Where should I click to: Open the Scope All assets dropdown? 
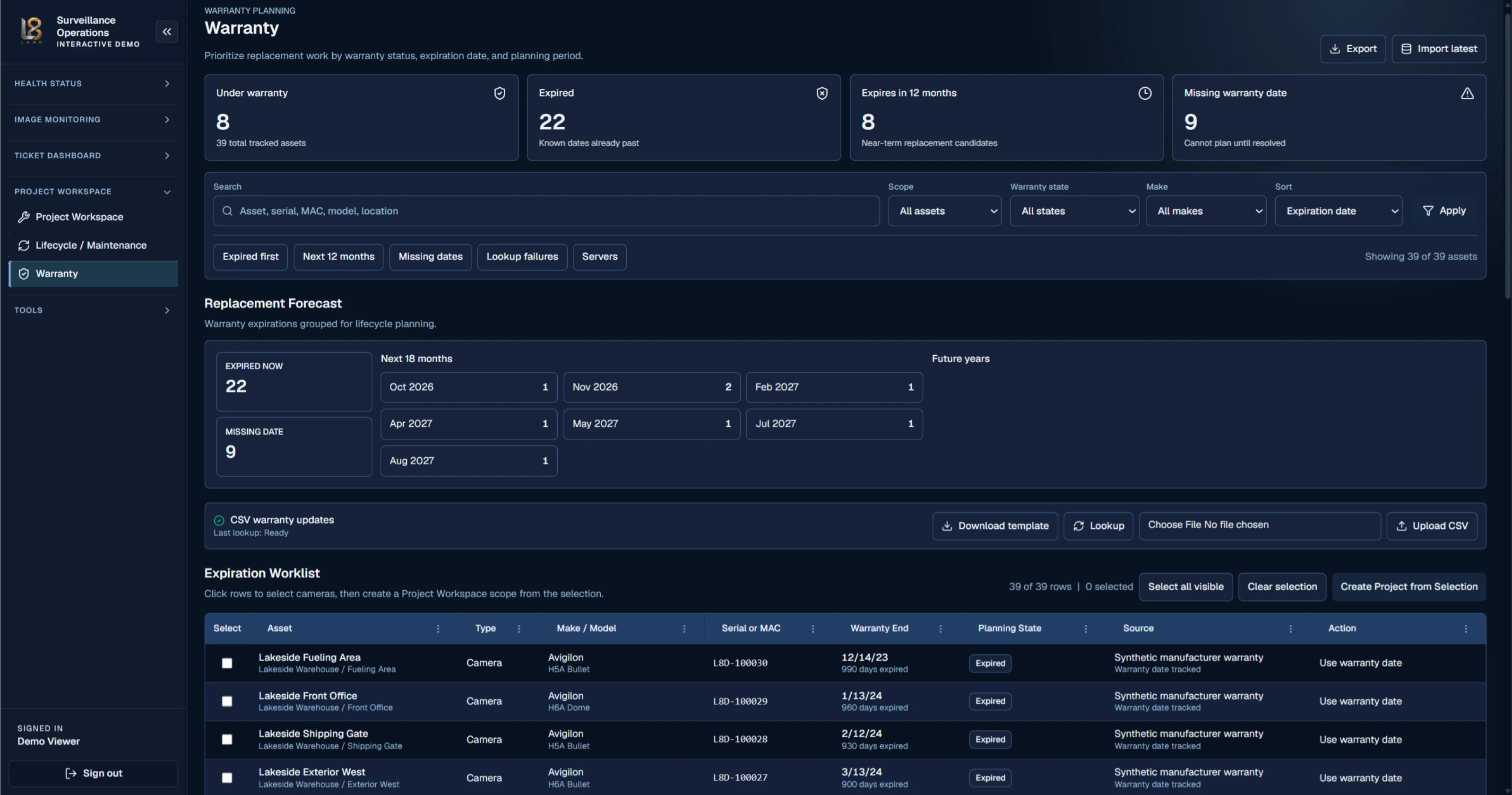coord(944,211)
